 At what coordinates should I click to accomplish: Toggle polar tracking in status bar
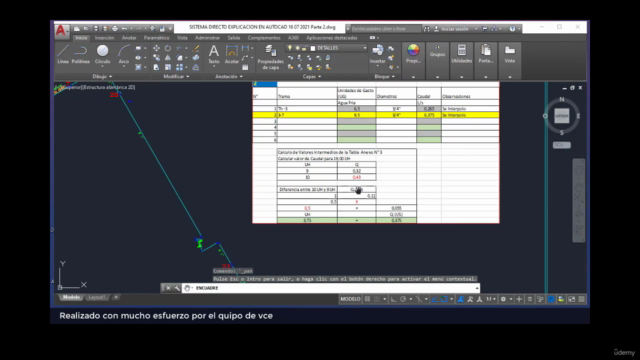point(403,299)
